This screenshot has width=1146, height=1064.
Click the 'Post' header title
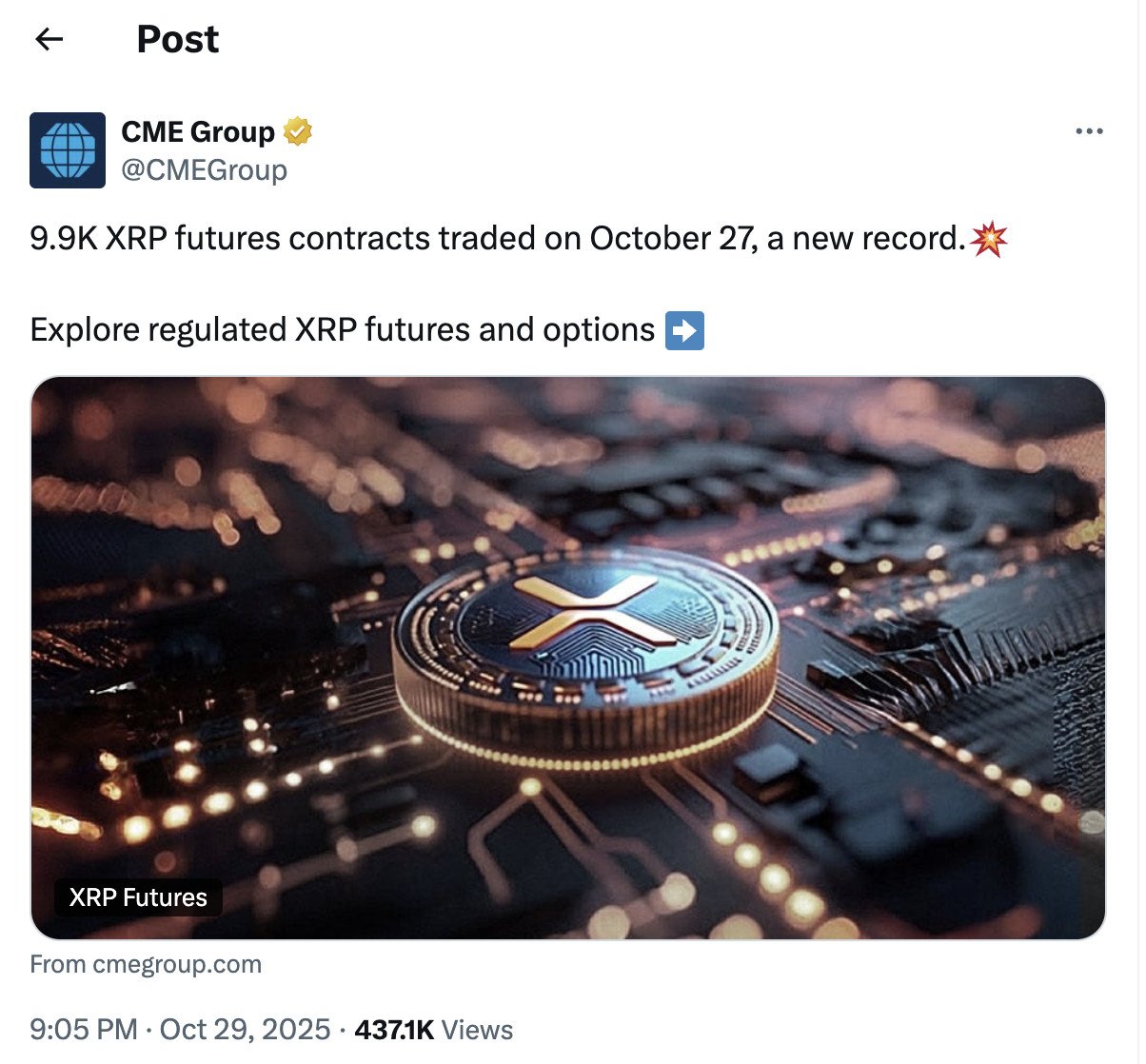pos(177,39)
